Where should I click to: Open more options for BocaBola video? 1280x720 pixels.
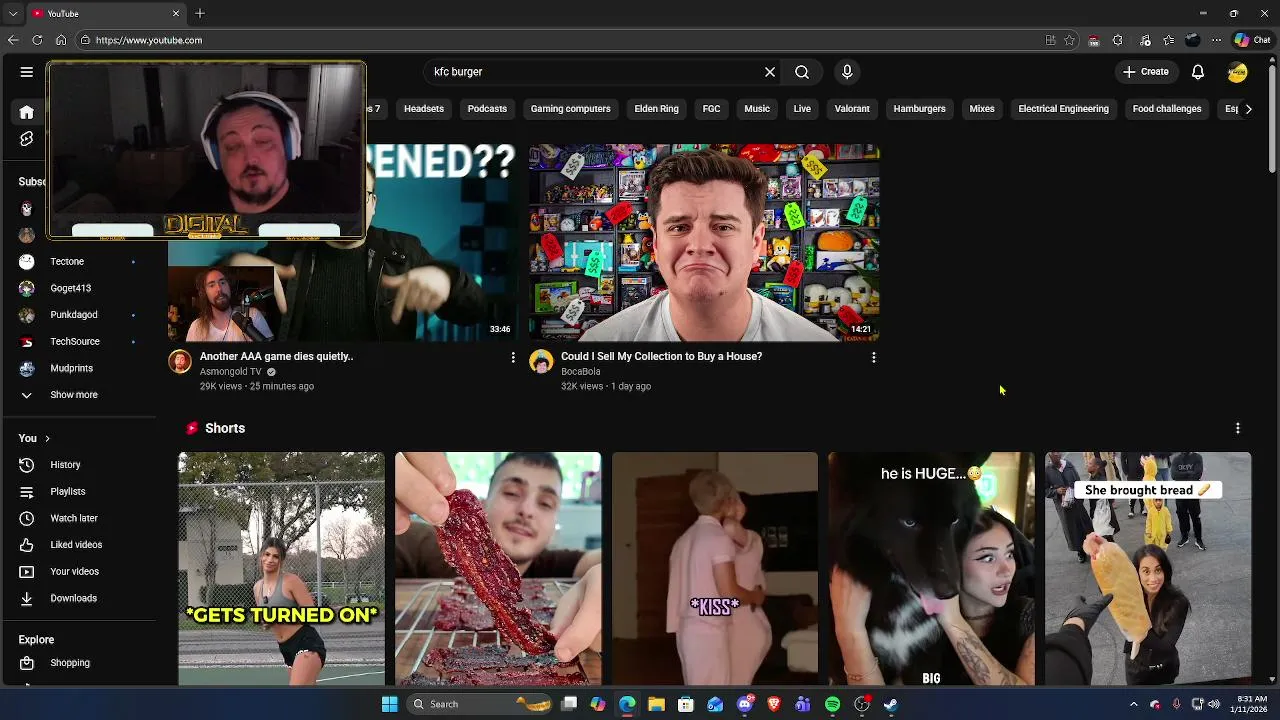[x=874, y=357]
